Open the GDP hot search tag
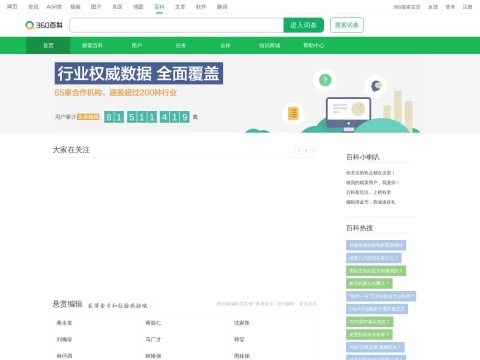Screen dimensions: 480x360 click(369, 322)
